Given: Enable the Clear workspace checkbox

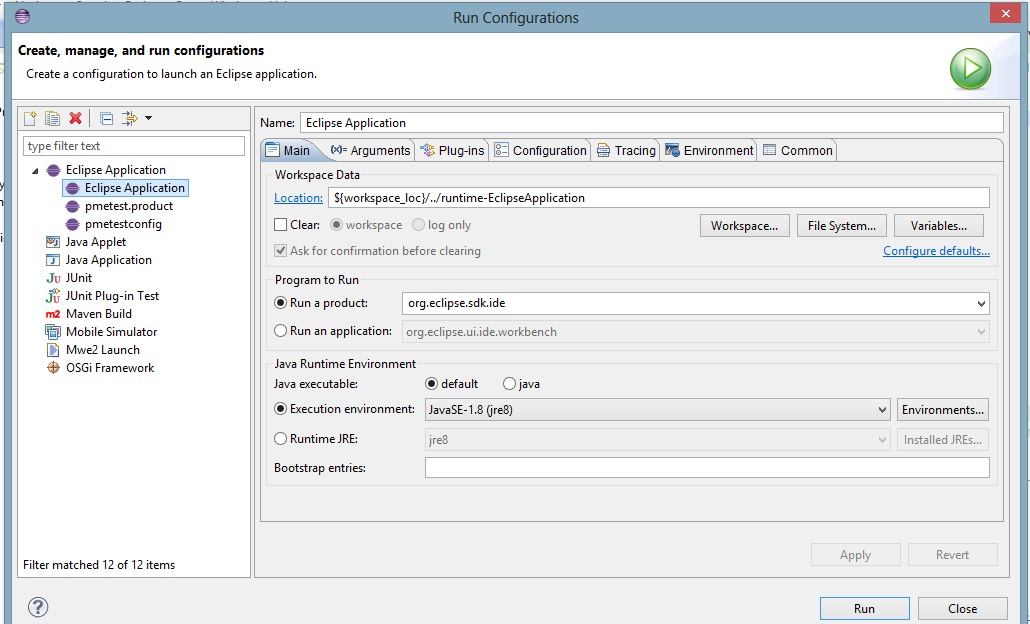Looking at the screenshot, I should click(x=280, y=225).
